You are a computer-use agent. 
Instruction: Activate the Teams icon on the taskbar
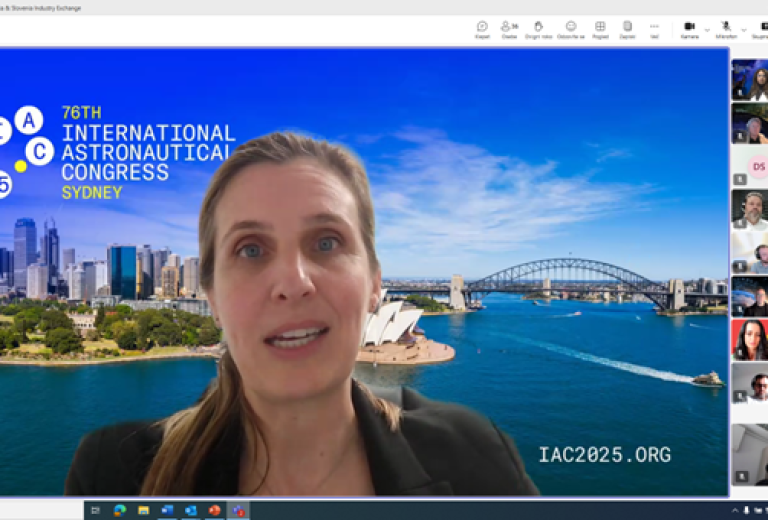(238, 511)
